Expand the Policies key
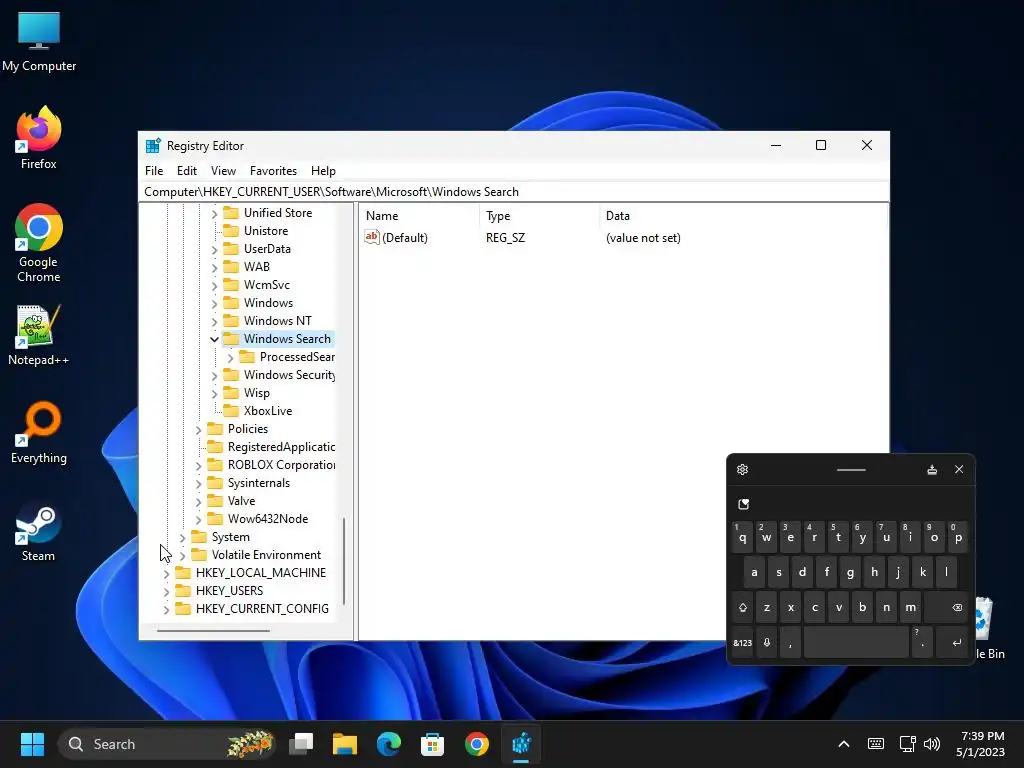The height and width of the screenshot is (768, 1024). [199, 430]
